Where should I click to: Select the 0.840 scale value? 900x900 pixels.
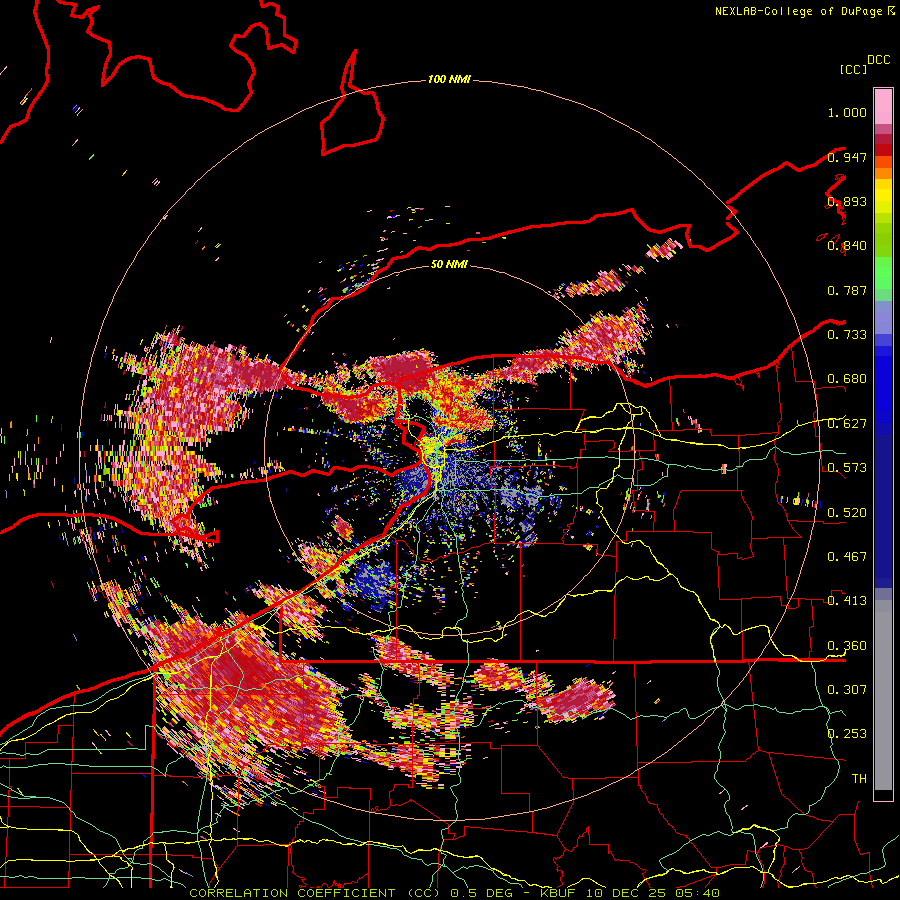(847, 246)
